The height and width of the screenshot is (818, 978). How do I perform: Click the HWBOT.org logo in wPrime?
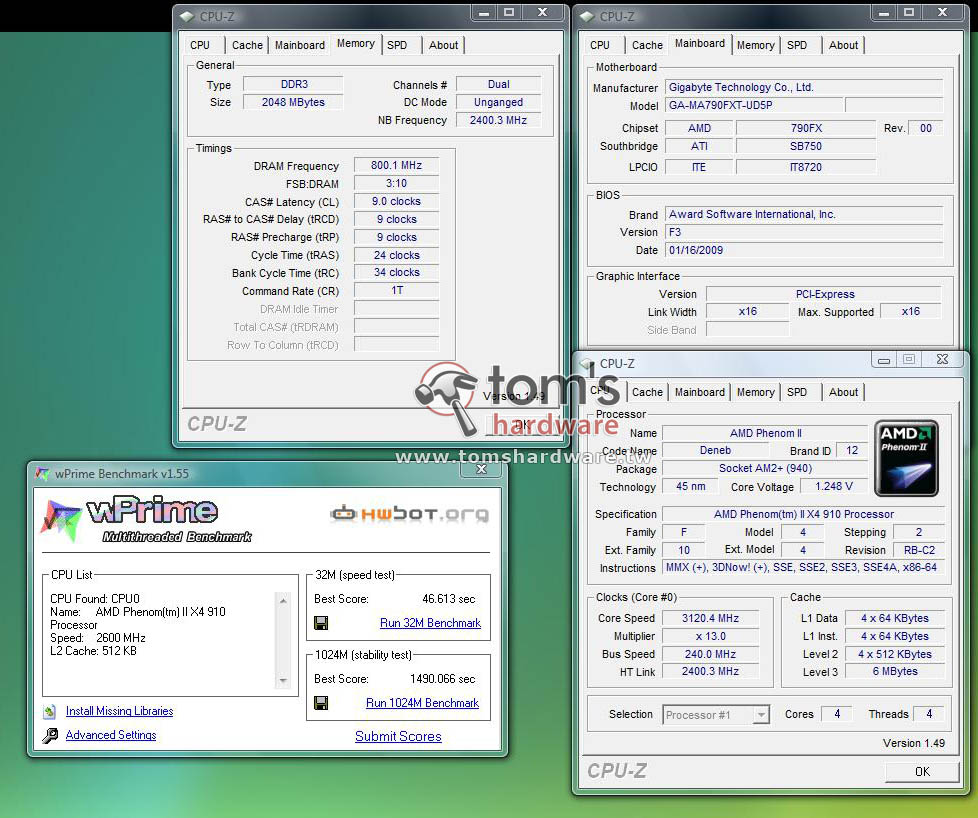(x=410, y=514)
